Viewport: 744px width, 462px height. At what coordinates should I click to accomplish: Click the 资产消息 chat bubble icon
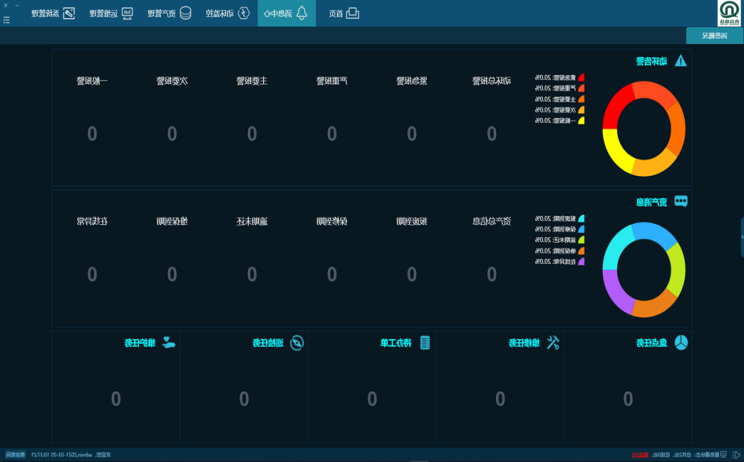[x=680, y=201]
